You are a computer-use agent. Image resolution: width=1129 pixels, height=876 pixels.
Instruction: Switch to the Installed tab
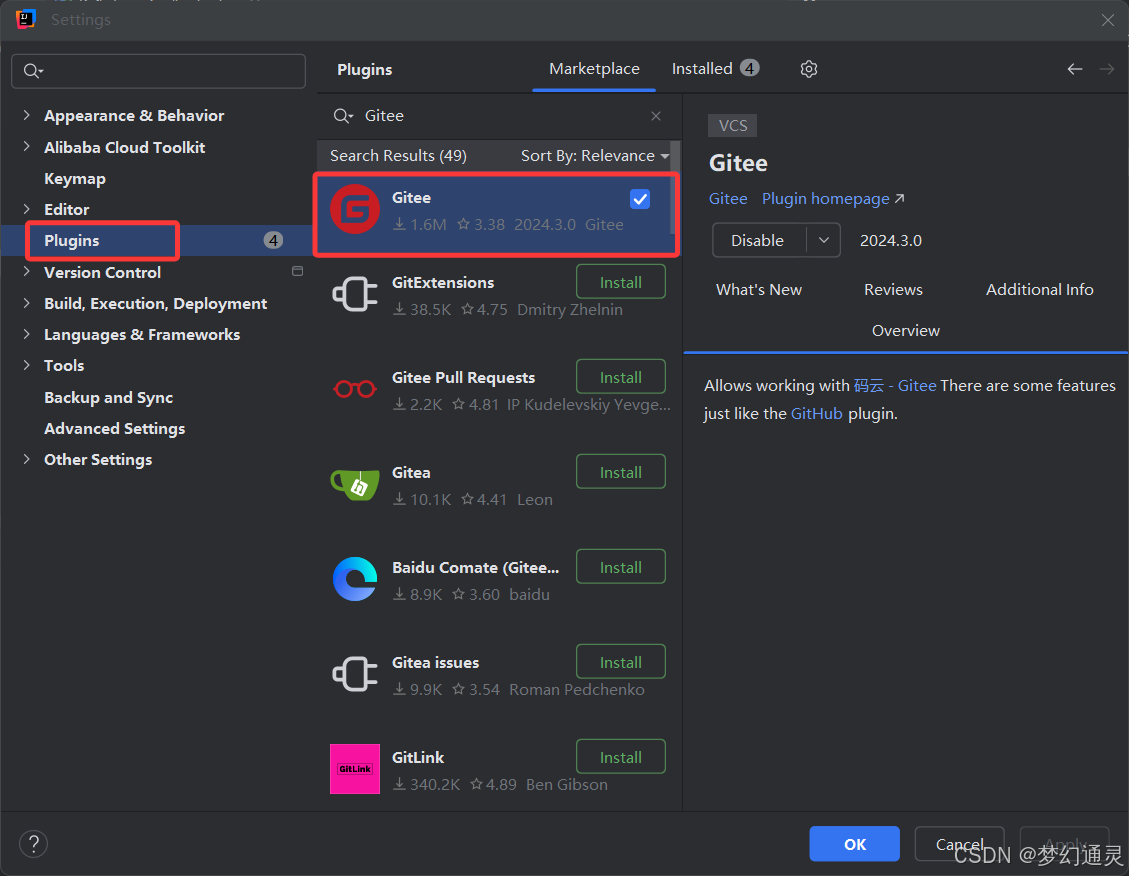pos(714,69)
